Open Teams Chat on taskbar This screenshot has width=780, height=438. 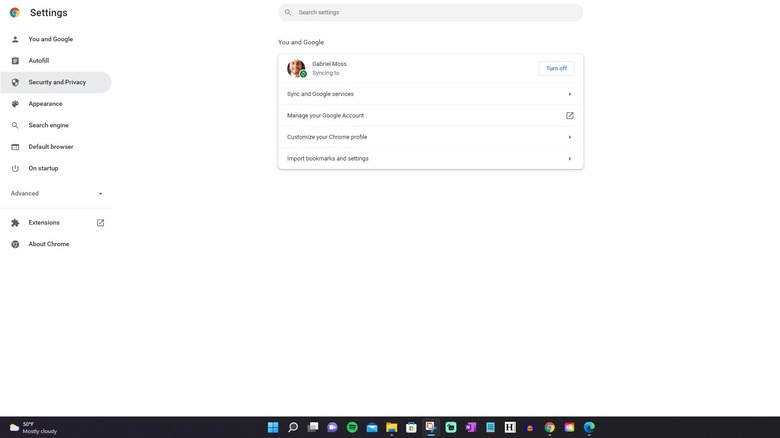(332, 427)
